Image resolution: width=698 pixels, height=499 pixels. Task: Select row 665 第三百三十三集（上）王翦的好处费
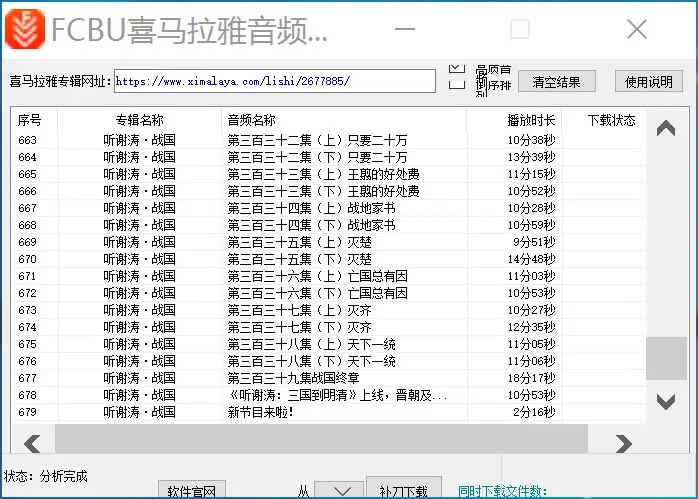[329, 174]
